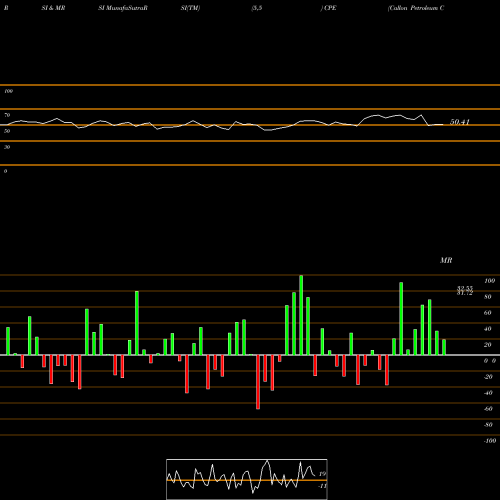This screenshot has width=500, height=500.
Task: Click the -11 label in mini chart
Action: pos(322,486)
